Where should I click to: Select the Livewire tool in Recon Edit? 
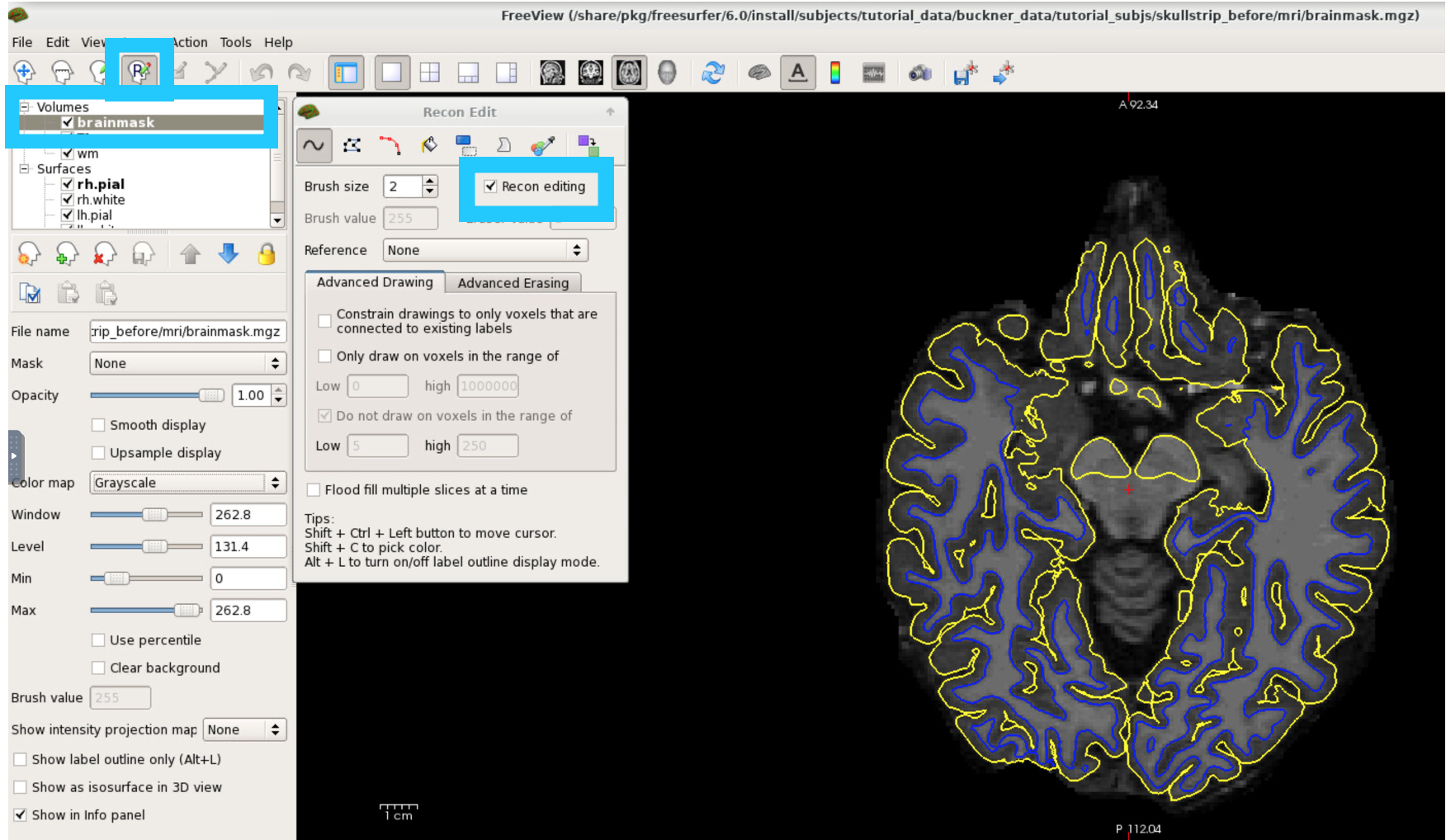pyautogui.click(x=390, y=144)
